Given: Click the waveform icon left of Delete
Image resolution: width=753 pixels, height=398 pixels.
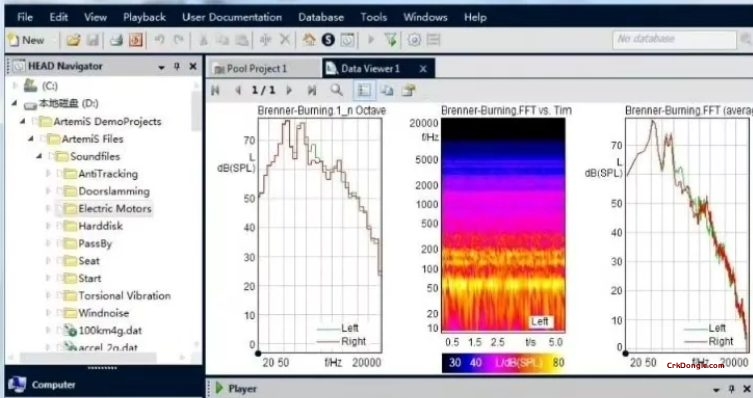Looking at the screenshot, I should point(265,40).
